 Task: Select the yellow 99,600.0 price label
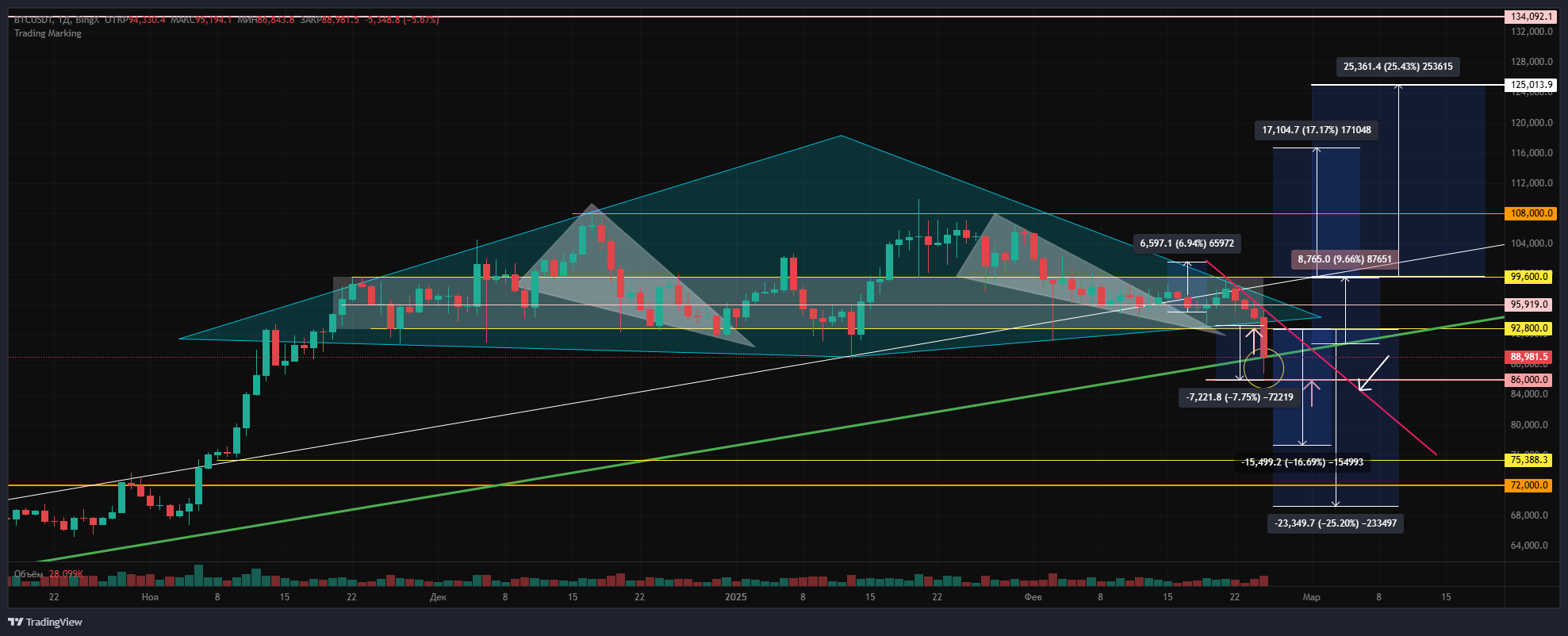1528,277
